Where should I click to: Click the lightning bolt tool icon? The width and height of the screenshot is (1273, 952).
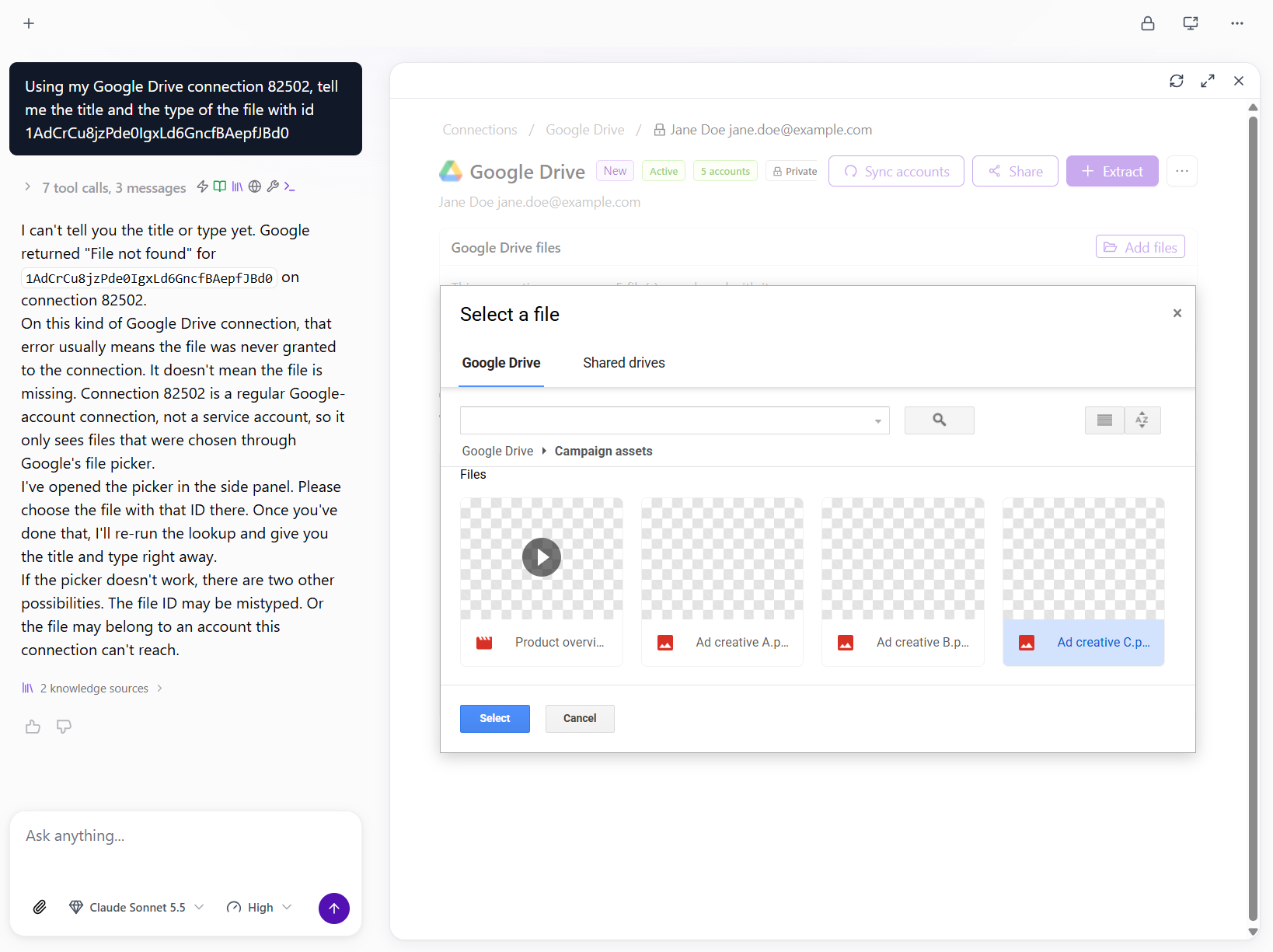pyautogui.click(x=203, y=187)
